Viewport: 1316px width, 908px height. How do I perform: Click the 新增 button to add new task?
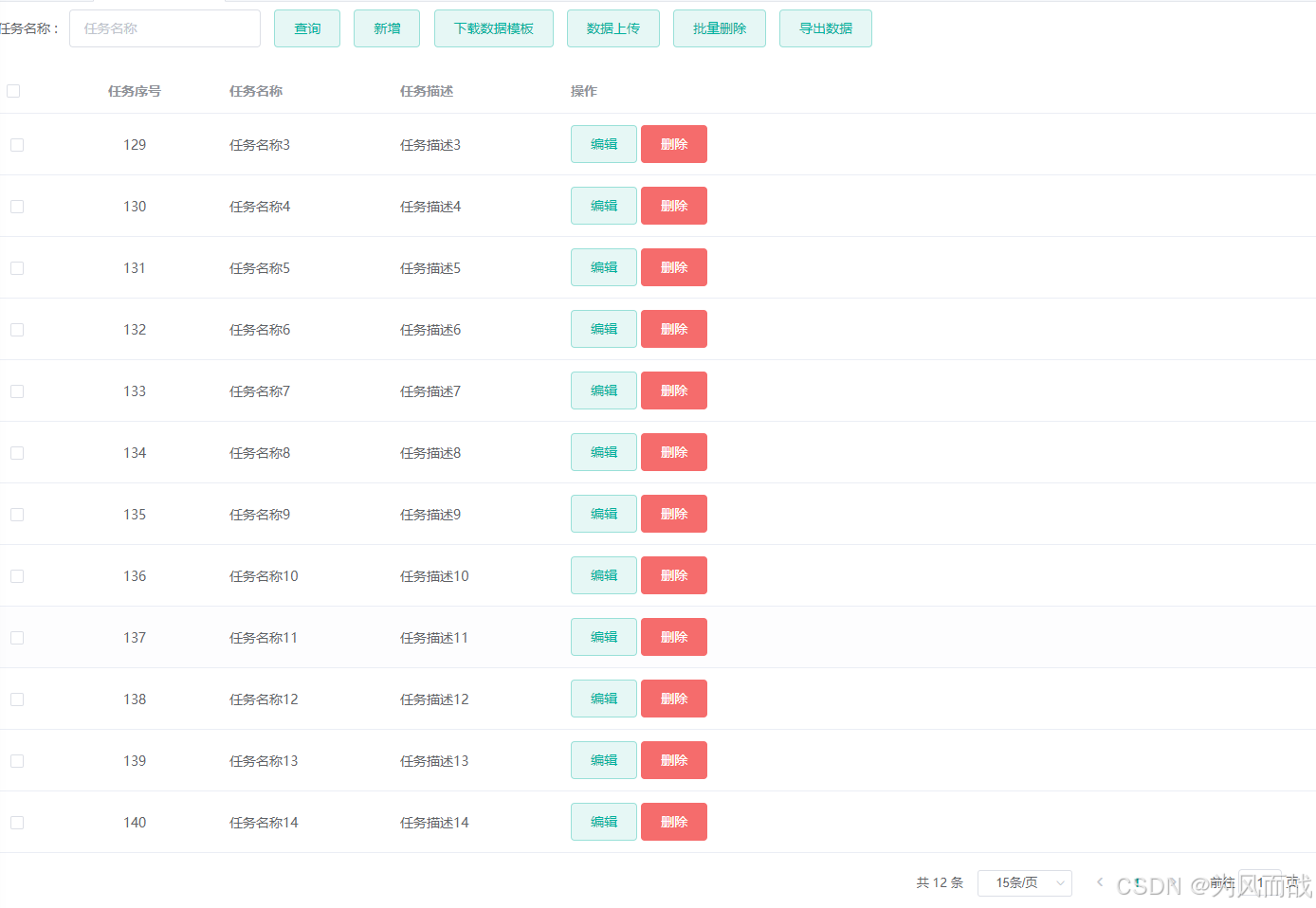(x=386, y=28)
